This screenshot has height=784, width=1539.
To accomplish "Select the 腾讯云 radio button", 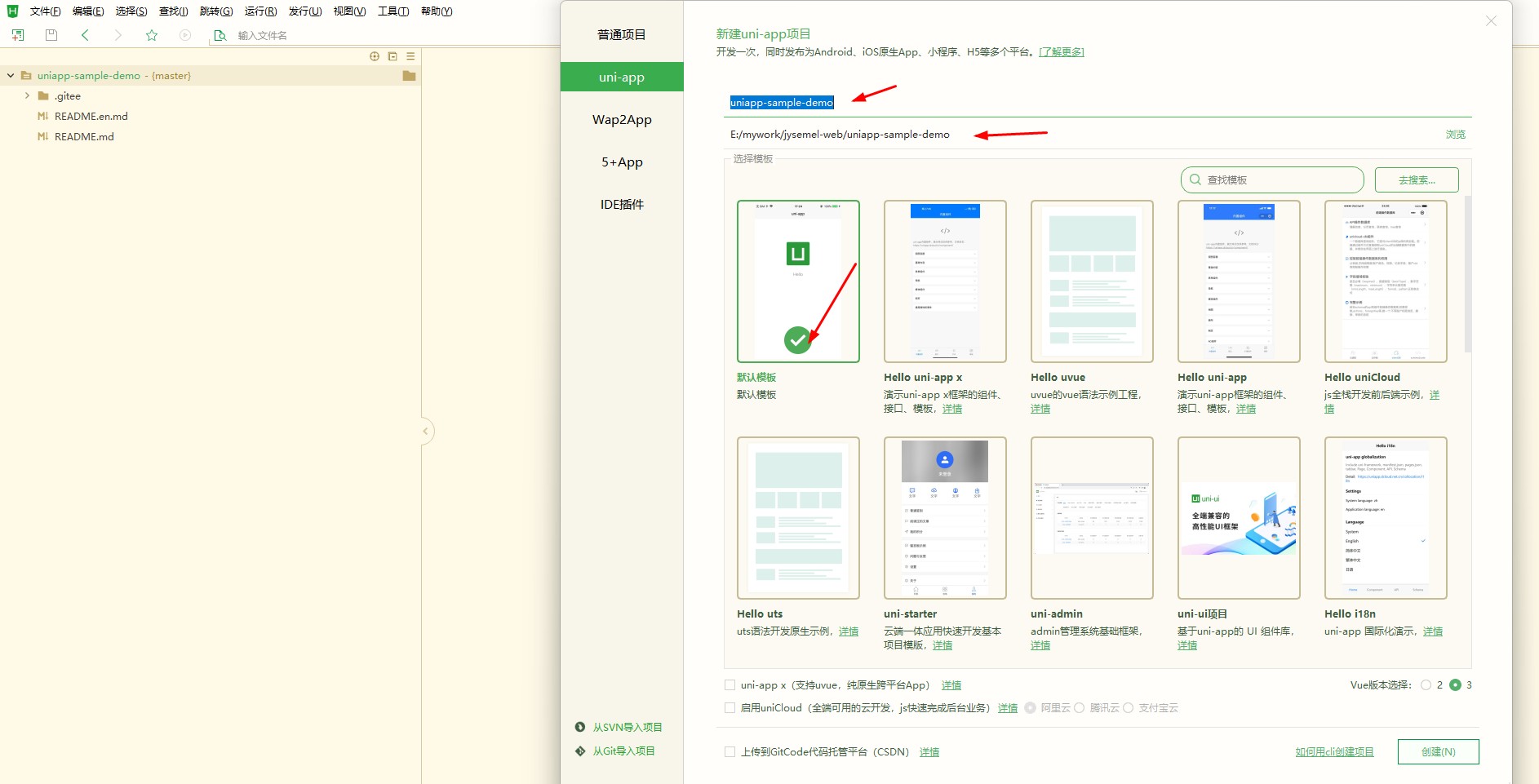I will click(1079, 708).
